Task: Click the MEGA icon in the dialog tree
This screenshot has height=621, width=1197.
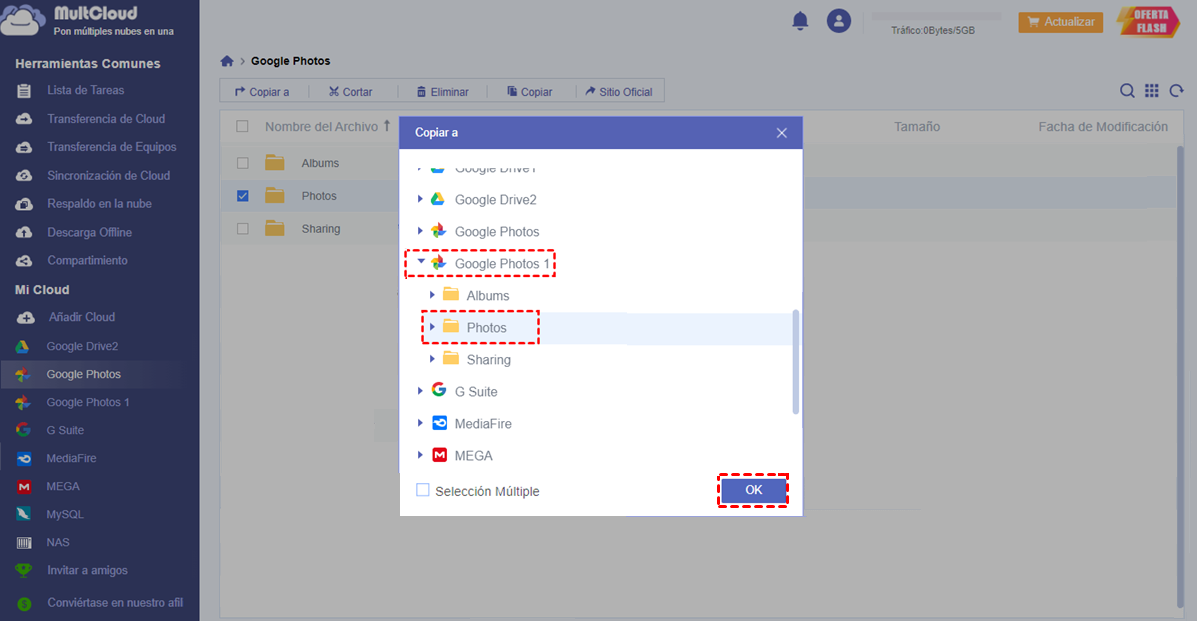Action: (439, 455)
